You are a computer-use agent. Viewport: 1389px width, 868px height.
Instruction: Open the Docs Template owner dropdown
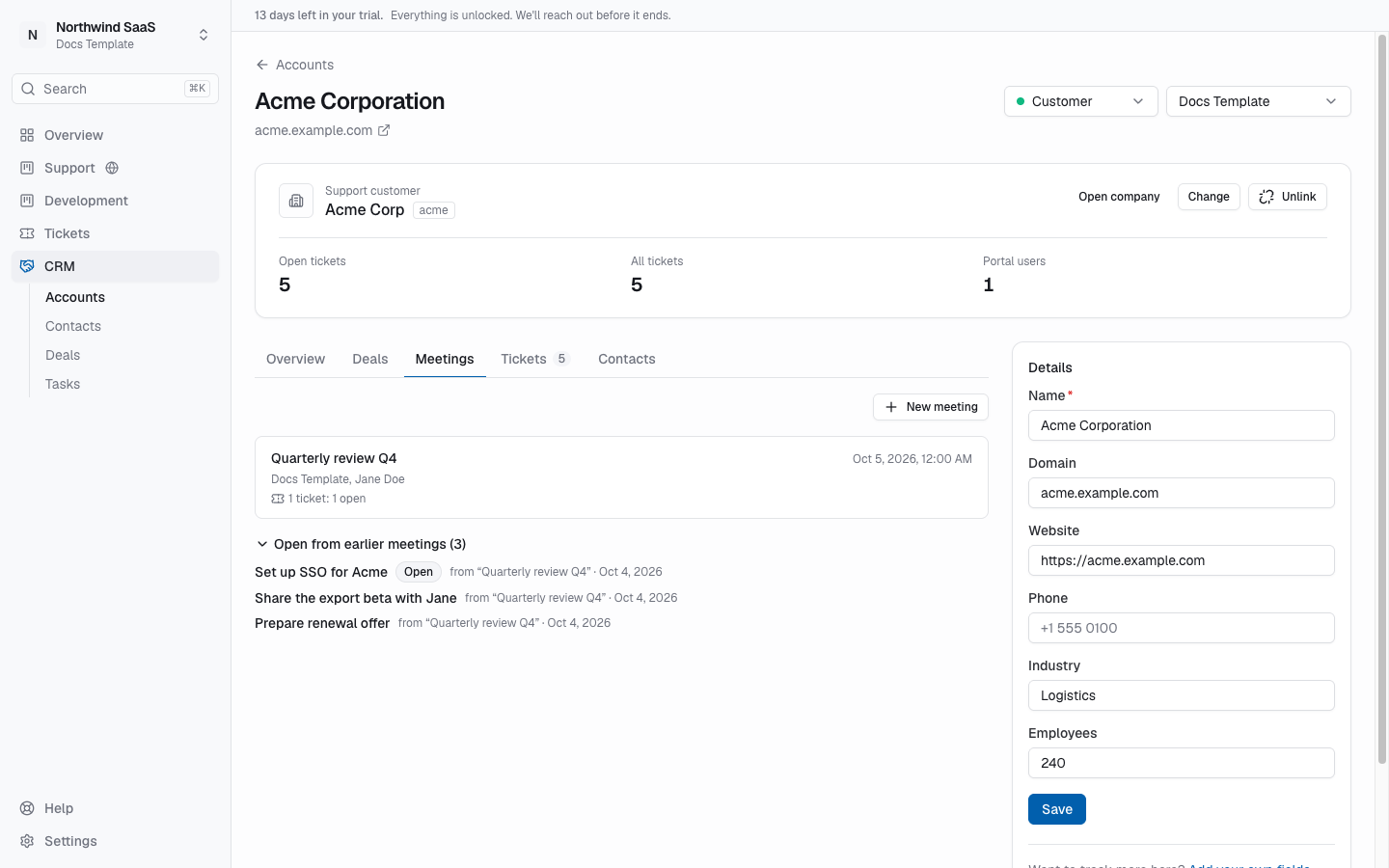pos(1259,101)
